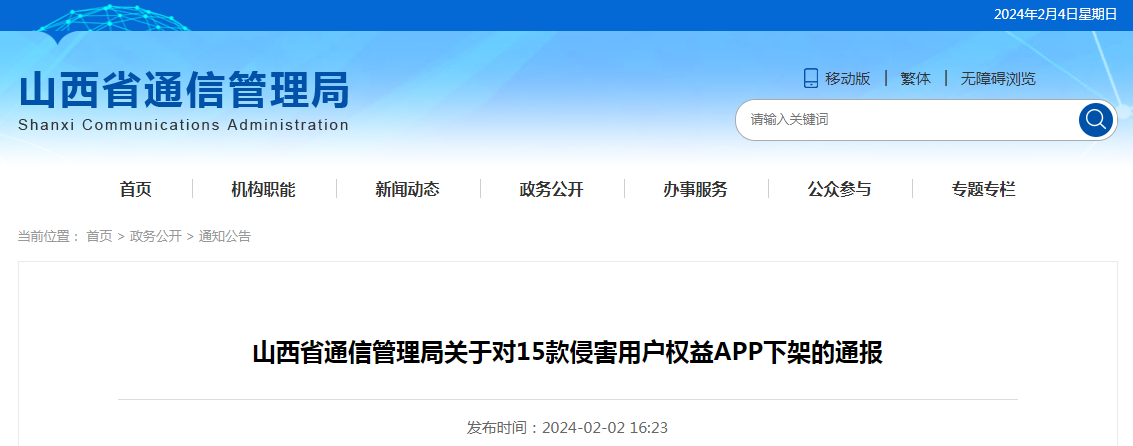
Task: Click the 发布时间：2024-02-02 16:23 line
Action: pyautogui.click(x=567, y=428)
